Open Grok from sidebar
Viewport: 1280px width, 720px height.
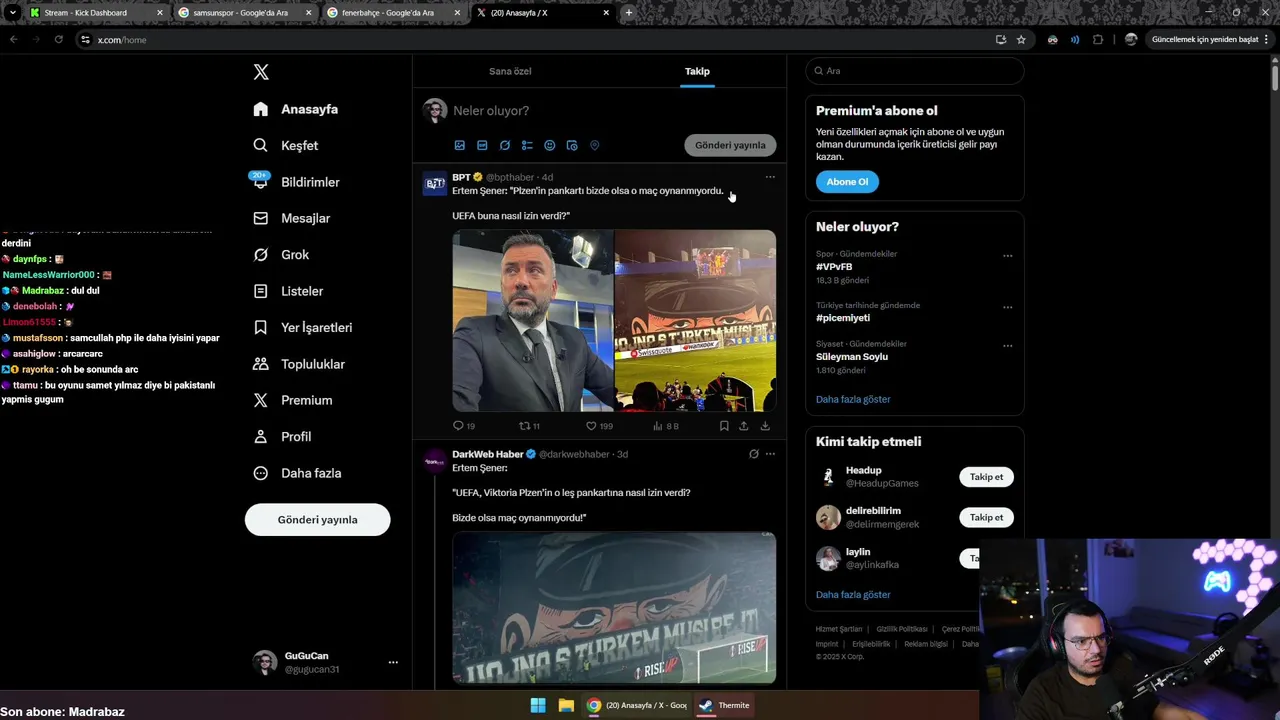pyautogui.click(x=281, y=255)
